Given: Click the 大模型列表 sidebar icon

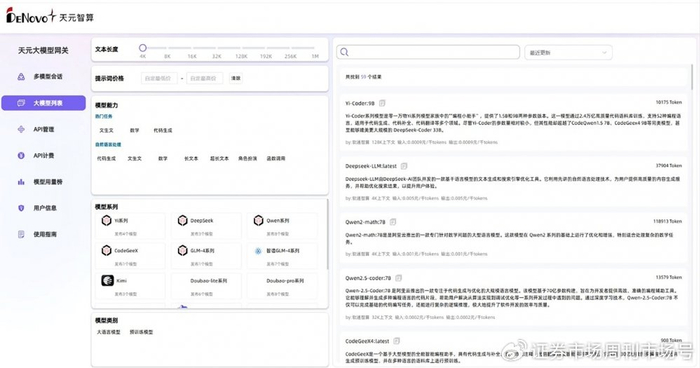Looking at the screenshot, I should tap(21, 103).
